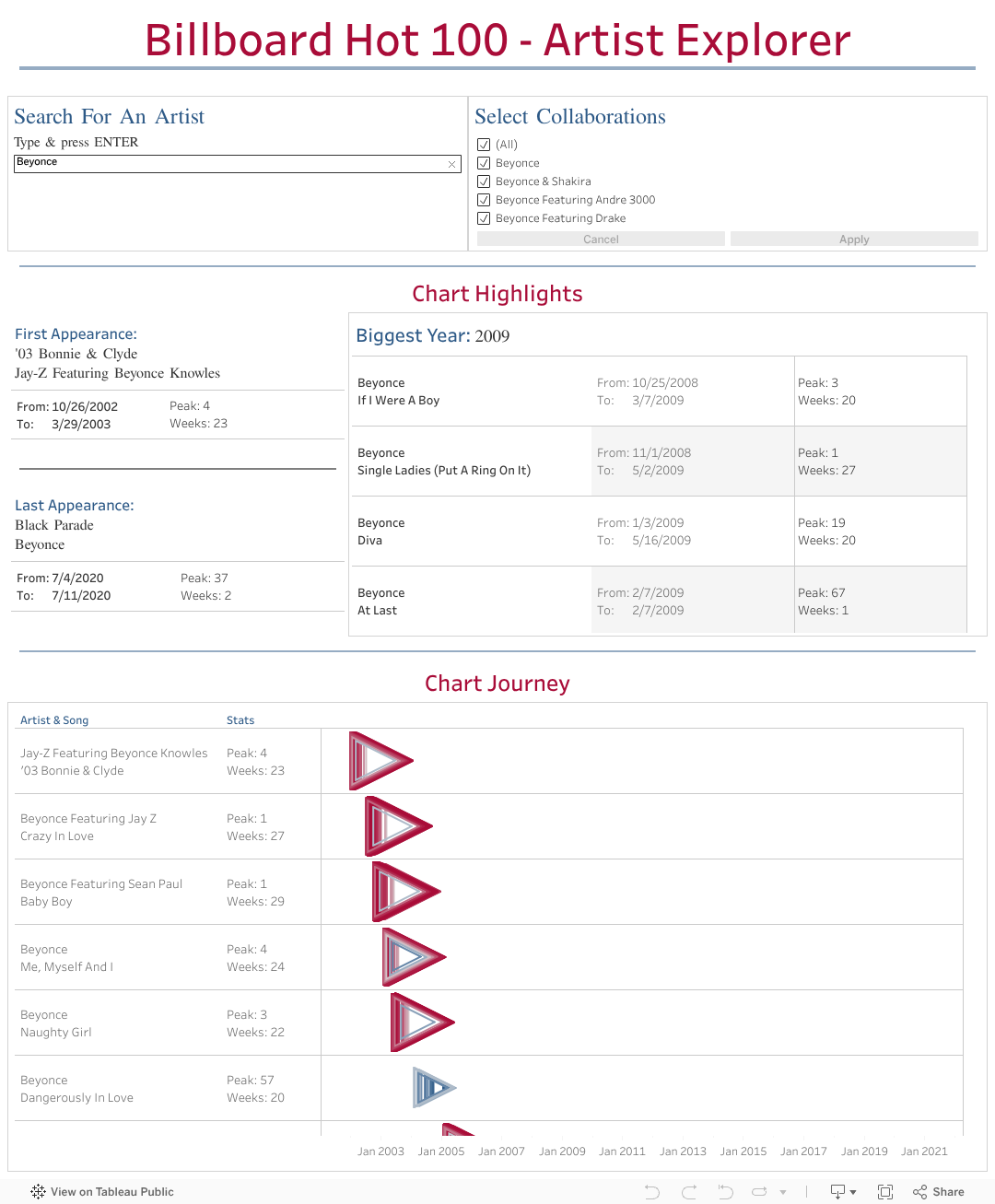995x1204 pixels.
Task: Uncheck Beyonce Featuring Andre 3000 option
Action: [484, 200]
